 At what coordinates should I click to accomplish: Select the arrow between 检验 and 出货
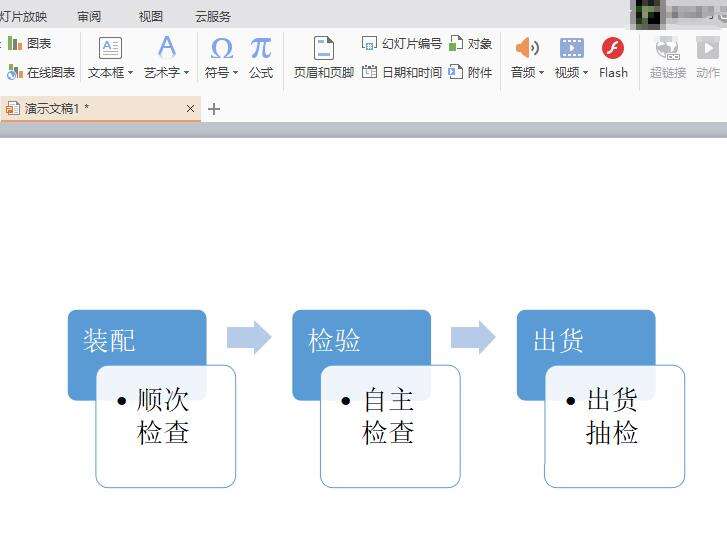(473, 338)
